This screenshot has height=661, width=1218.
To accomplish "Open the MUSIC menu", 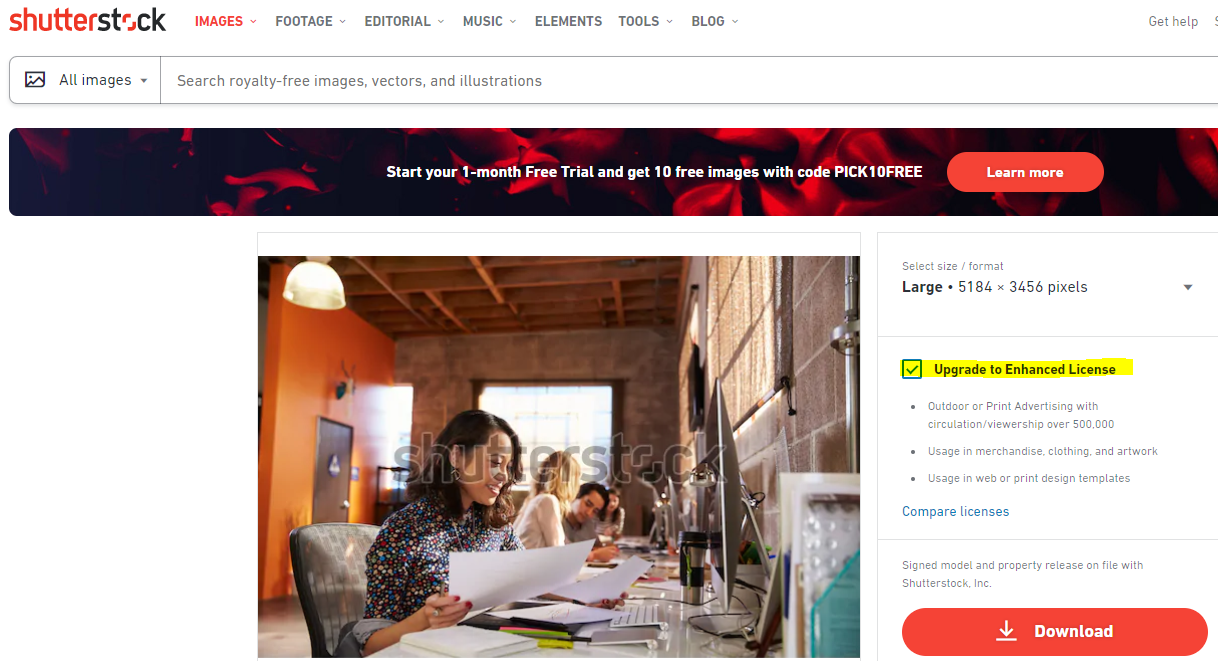I will click(x=489, y=21).
